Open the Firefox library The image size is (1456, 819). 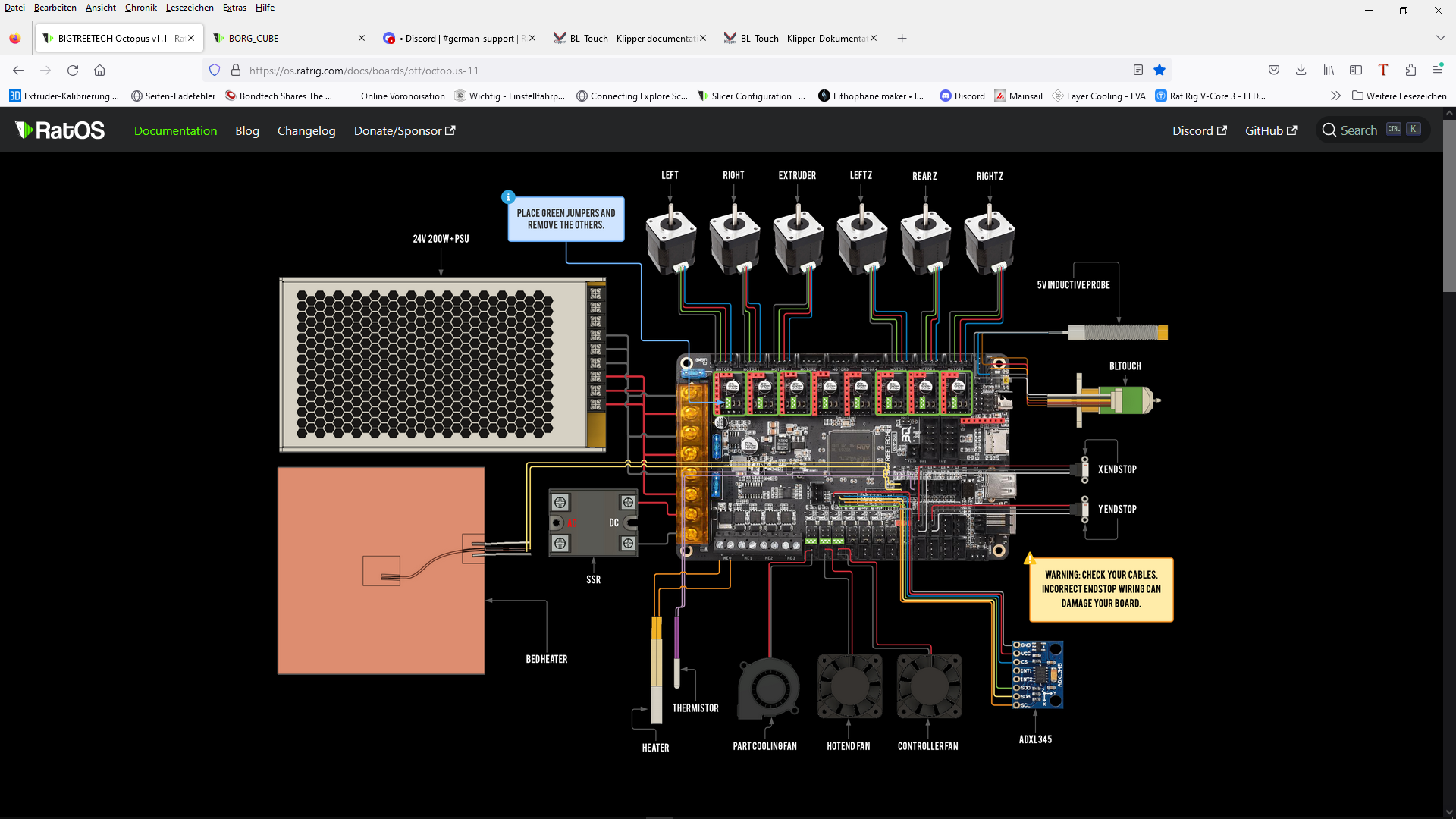pyautogui.click(x=1329, y=70)
